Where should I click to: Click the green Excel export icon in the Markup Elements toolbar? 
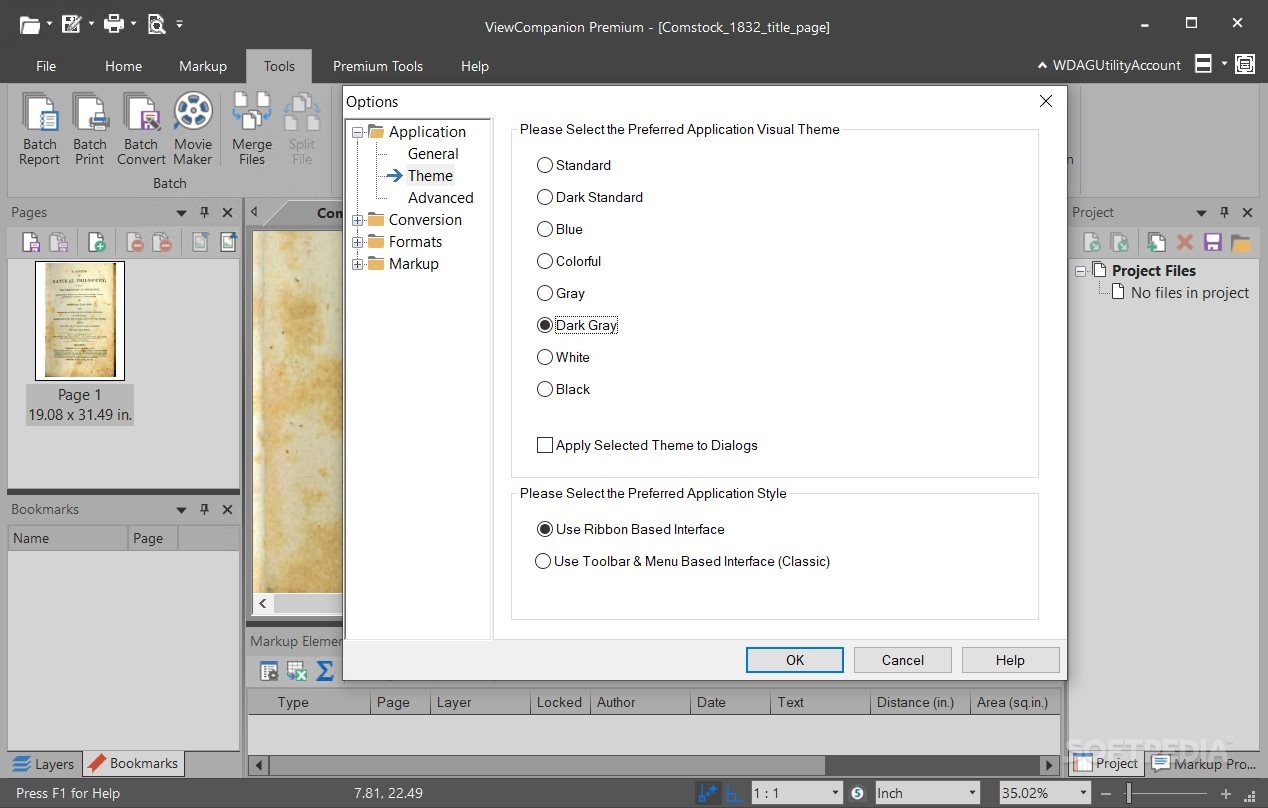[297, 671]
